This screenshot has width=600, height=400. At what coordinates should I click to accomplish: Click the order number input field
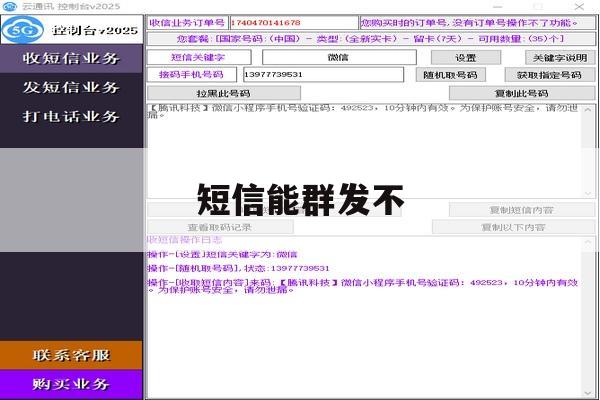click(x=293, y=23)
